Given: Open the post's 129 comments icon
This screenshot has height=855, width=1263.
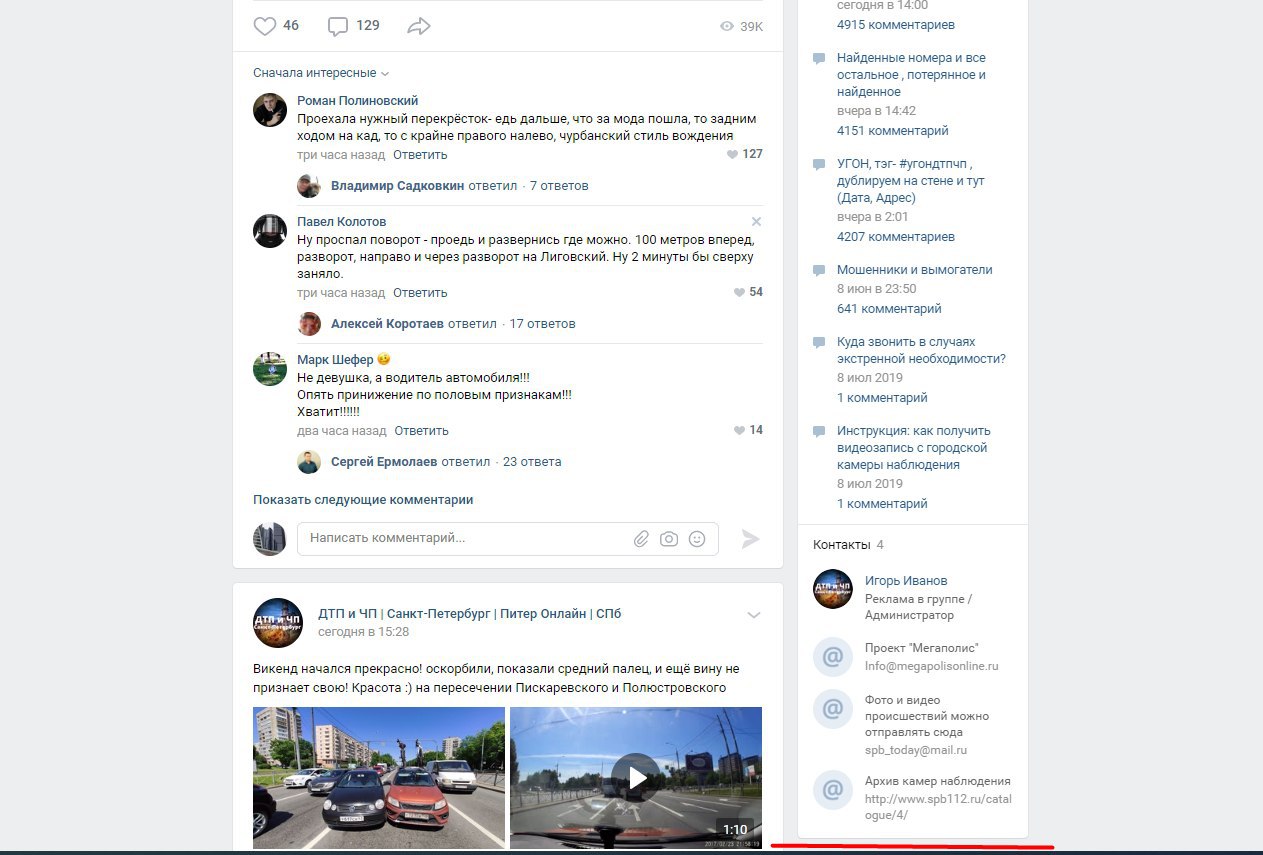Looking at the screenshot, I should pos(338,26).
